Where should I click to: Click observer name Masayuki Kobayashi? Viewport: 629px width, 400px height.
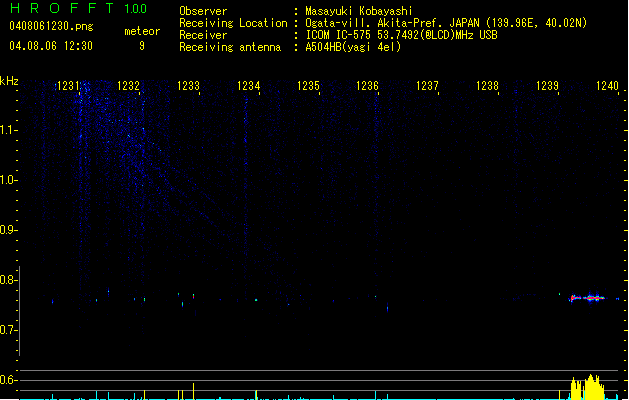click(x=359, y=11)
